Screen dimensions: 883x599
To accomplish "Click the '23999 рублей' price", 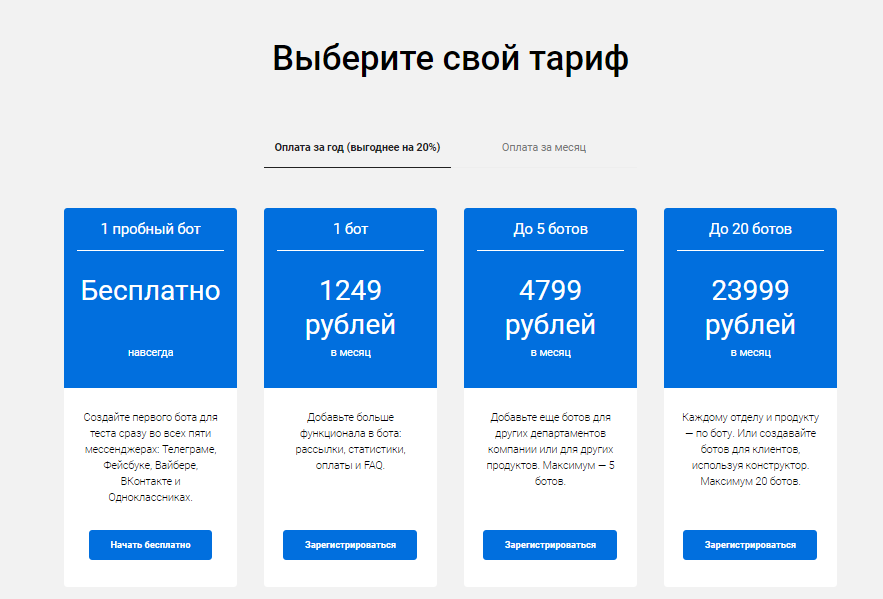I will pyautogui.click(x=750, y=308).
